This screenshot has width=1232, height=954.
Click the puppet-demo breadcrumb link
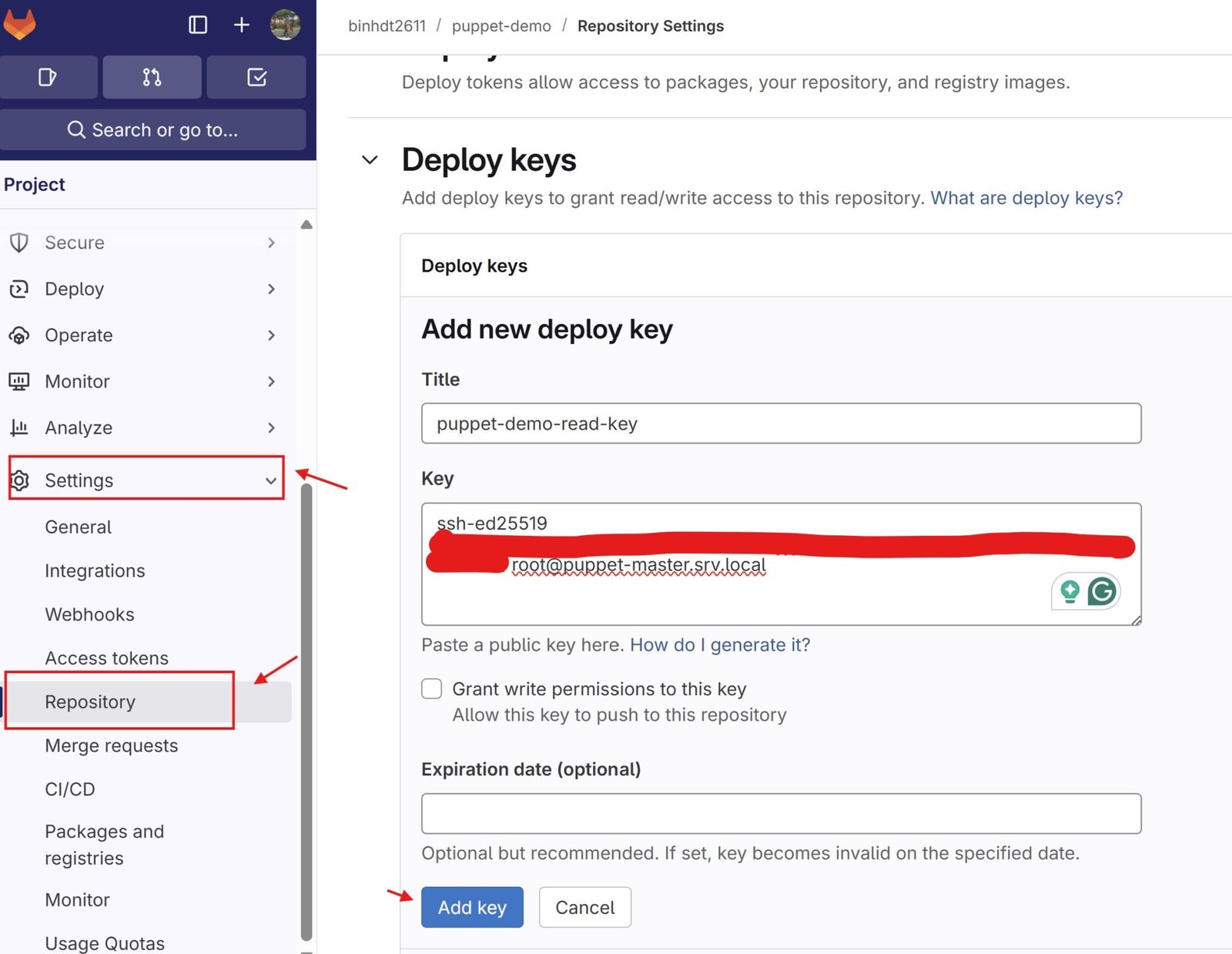pos(500,25)
